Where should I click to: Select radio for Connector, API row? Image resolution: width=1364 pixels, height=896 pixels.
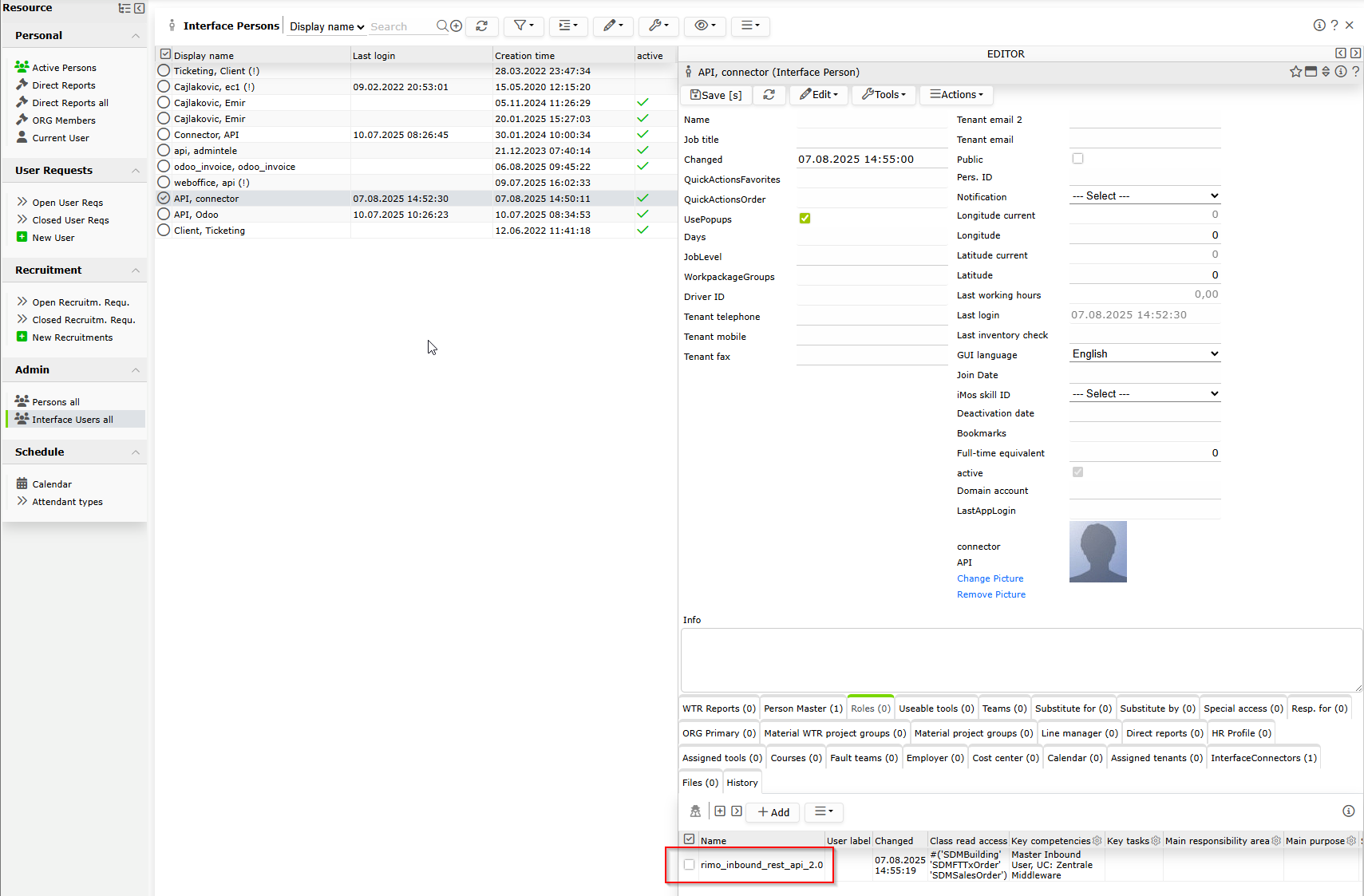pyautogui.click(x=164, y=134)
